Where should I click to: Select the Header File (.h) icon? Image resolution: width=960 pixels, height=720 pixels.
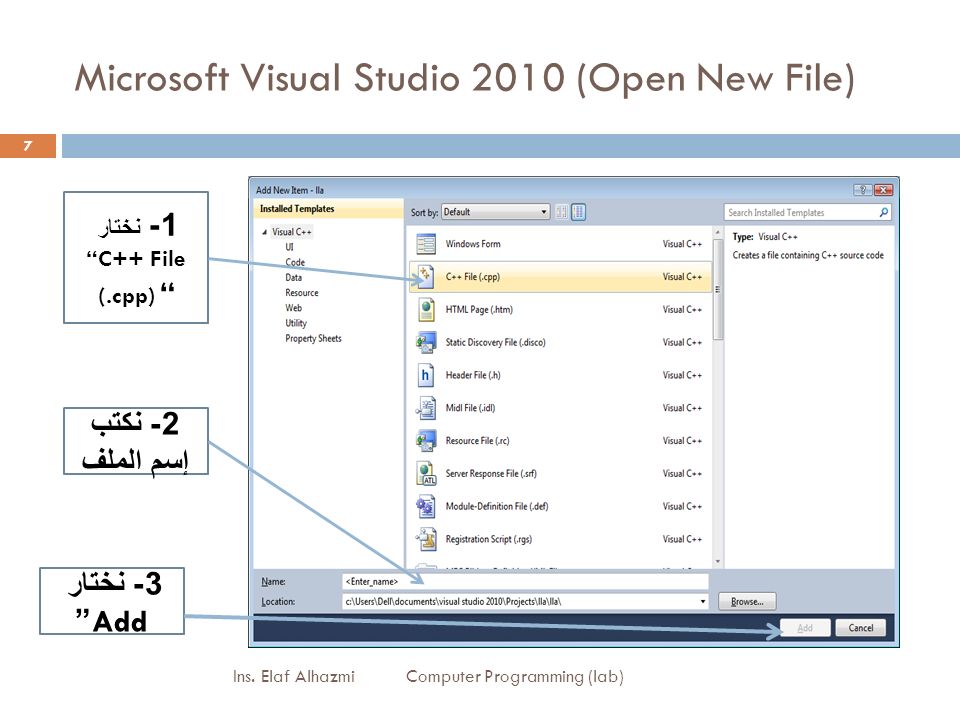426,375
